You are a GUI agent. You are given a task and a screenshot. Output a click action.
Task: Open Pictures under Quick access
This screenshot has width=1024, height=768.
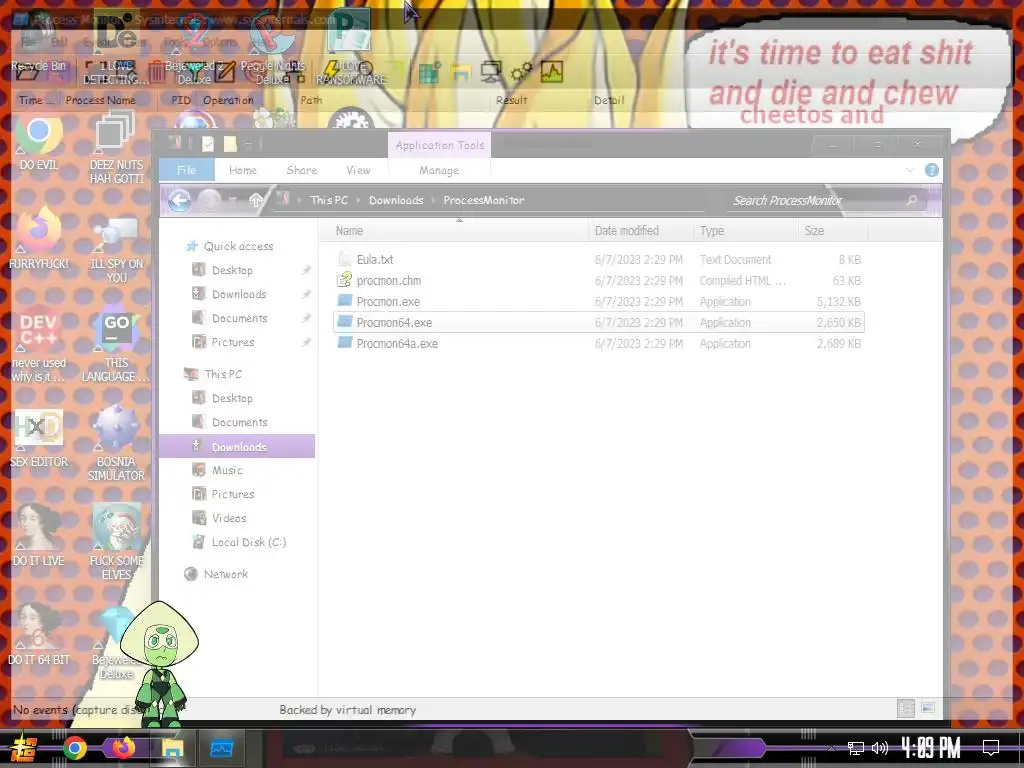coord(232,342)
